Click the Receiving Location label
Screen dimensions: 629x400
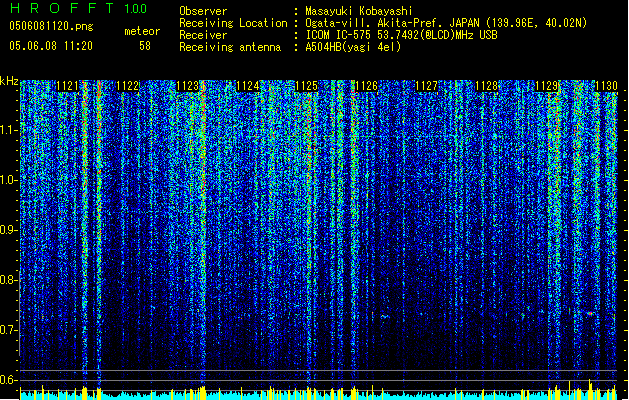tap(233, 23)
